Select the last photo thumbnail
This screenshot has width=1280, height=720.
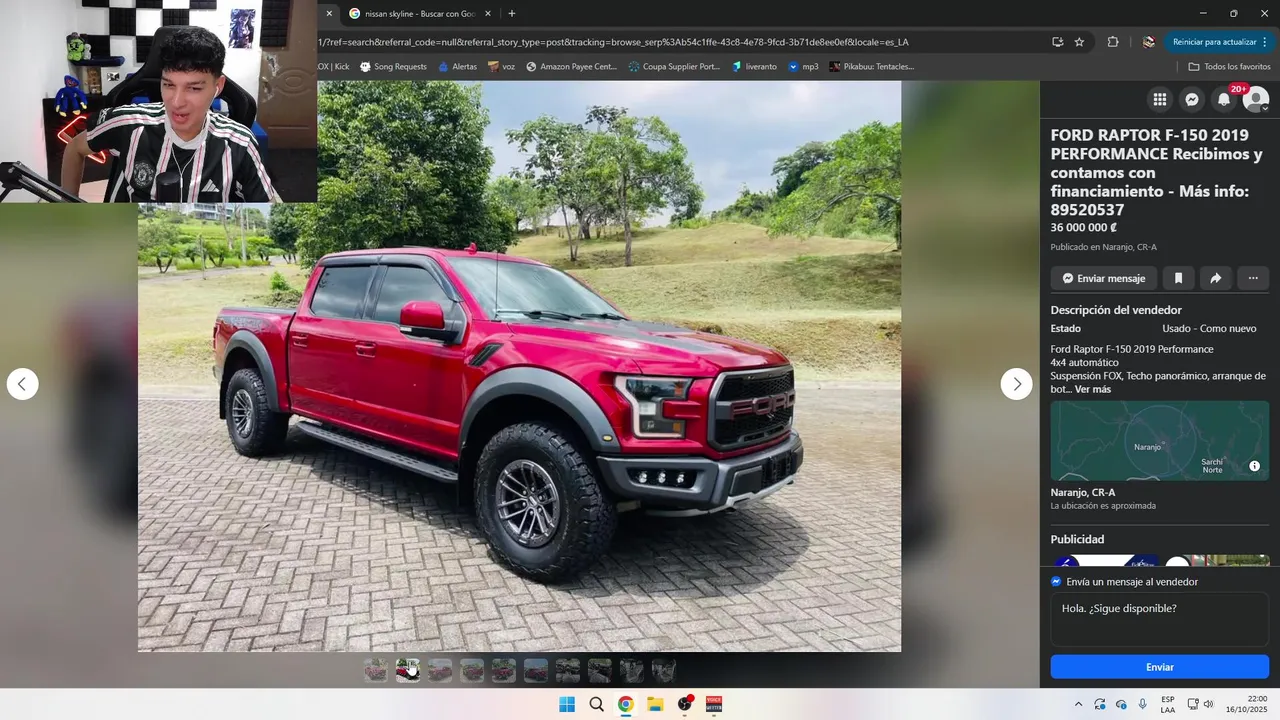point(664,670)
